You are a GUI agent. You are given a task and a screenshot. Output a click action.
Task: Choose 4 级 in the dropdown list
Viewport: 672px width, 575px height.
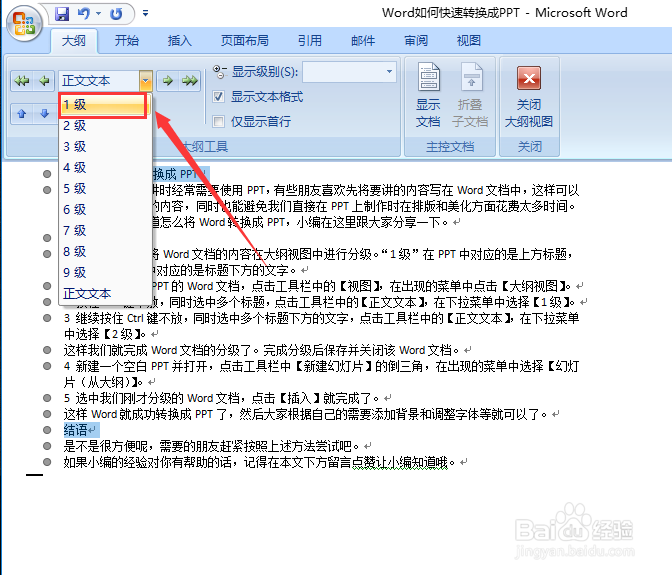pos(105,168)
